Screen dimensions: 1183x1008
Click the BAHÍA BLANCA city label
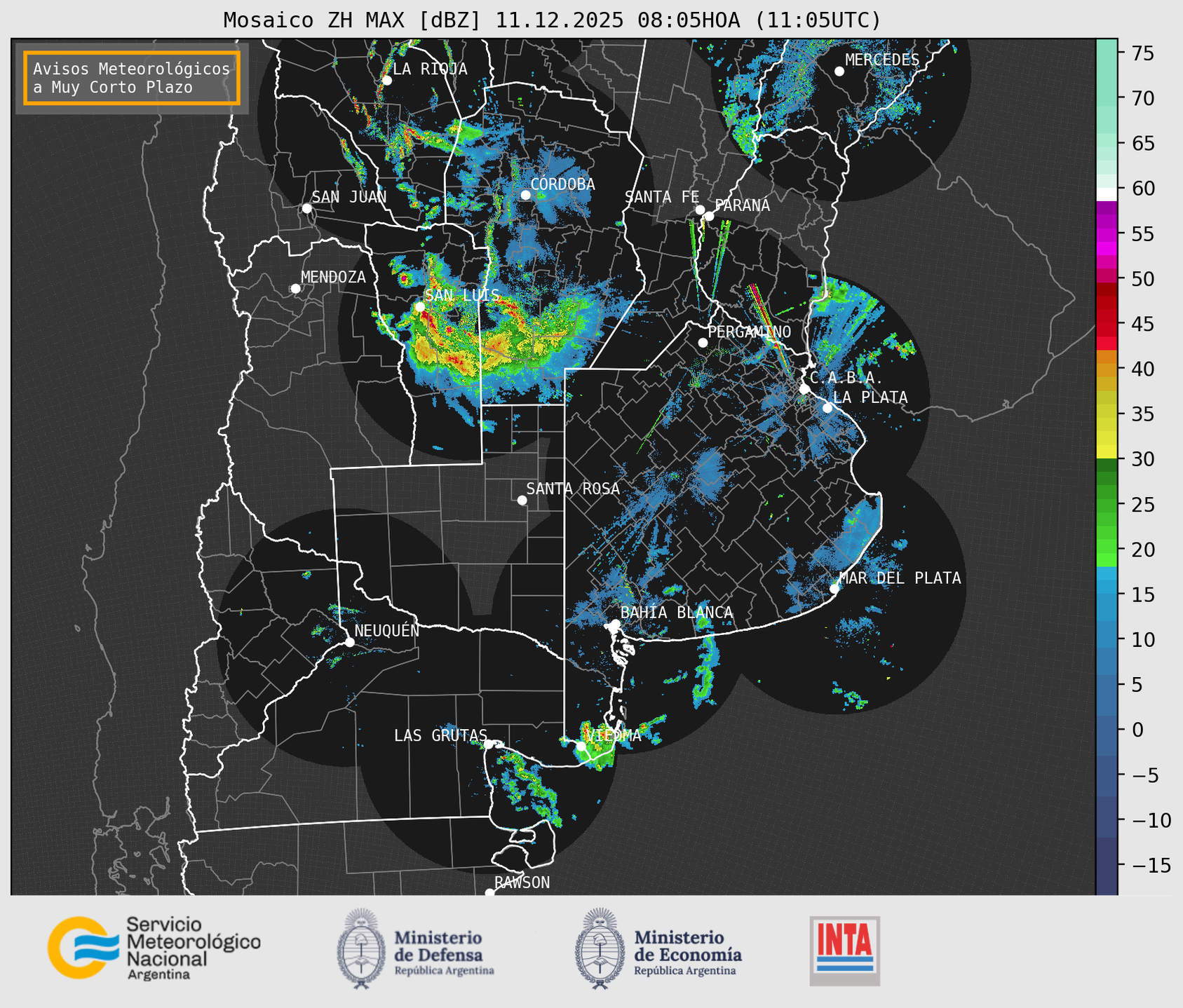(x=677, y=612)
